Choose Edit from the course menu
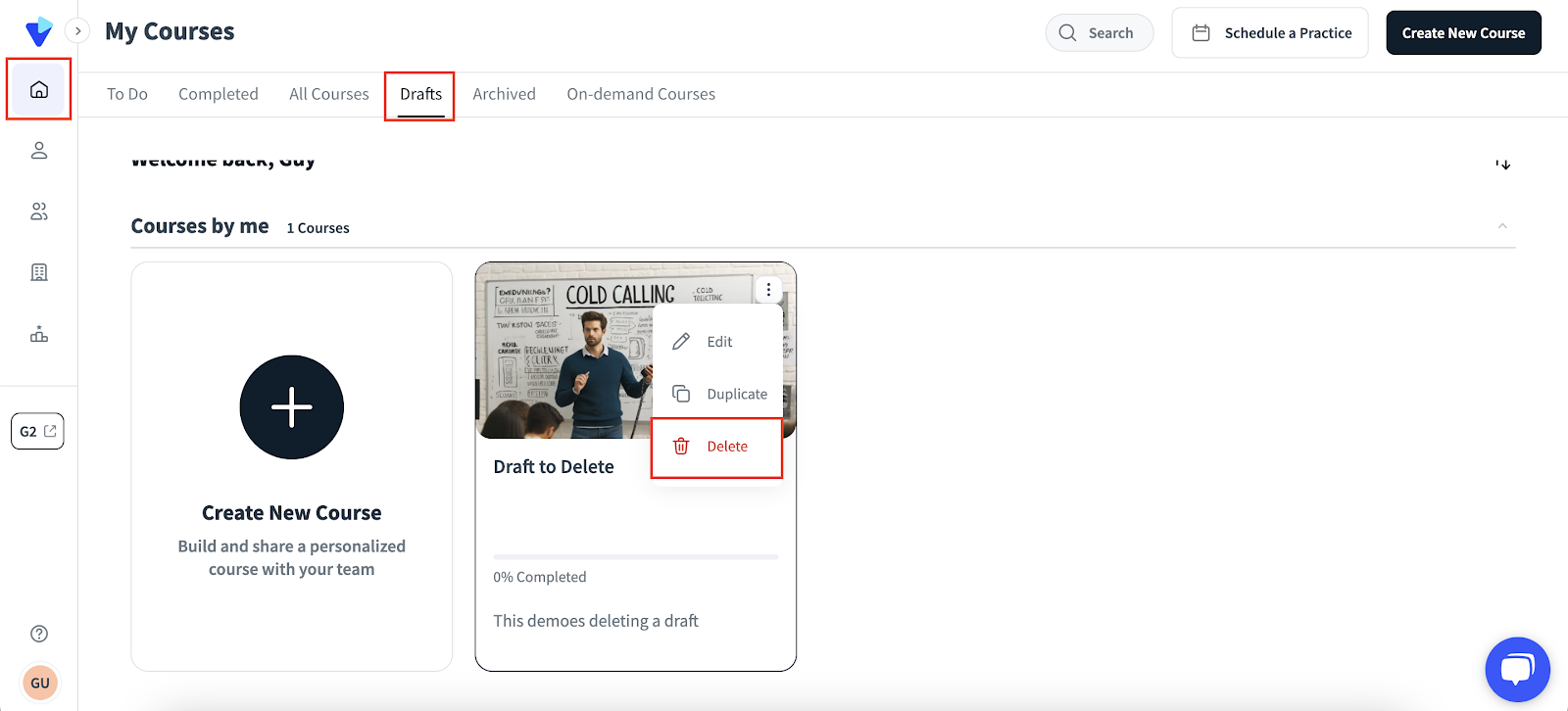The width and height of the screenshot is (1568, 711). (x=717, y=342)
